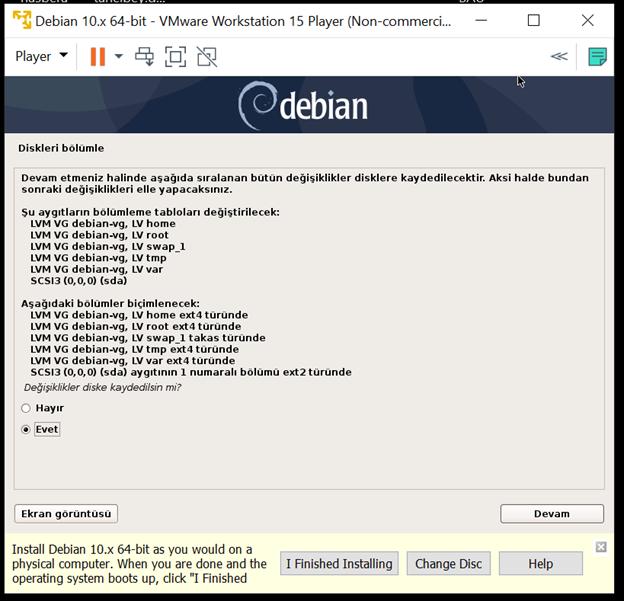The height and width of the screenshot is (601, 624).
Task: Expand the power options dropdown arrow
Action: click(119, 56)
